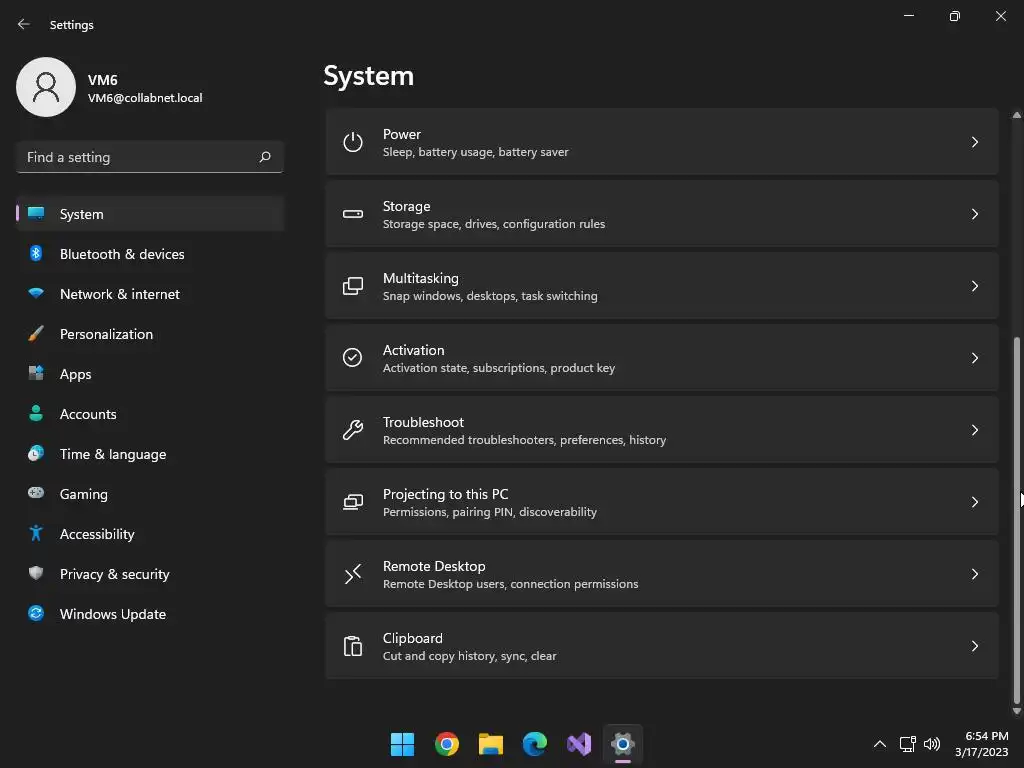Open Projecting to this PC card
The width and height of the screenshot is (1024, 768).
[662, 502]
